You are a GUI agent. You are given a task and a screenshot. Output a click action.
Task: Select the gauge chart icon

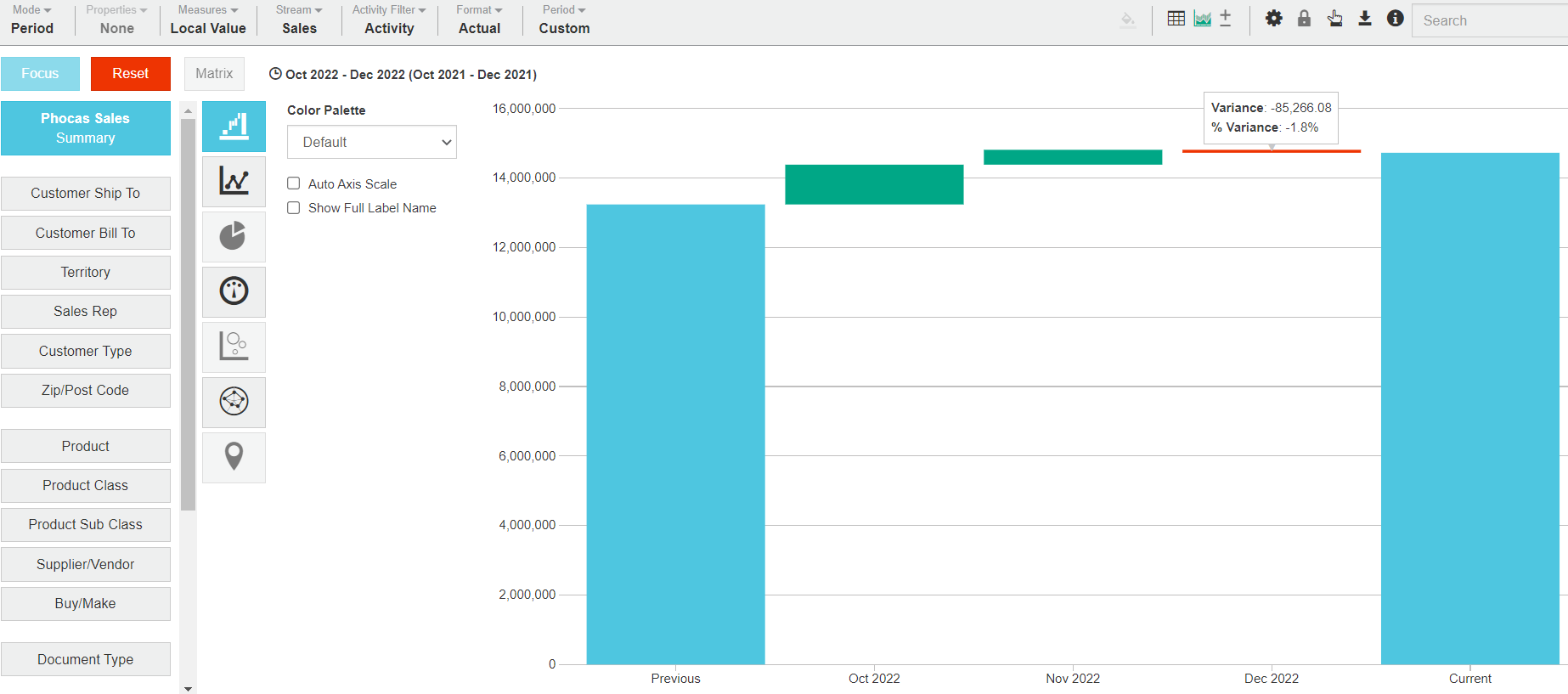[x=234, y=291]
